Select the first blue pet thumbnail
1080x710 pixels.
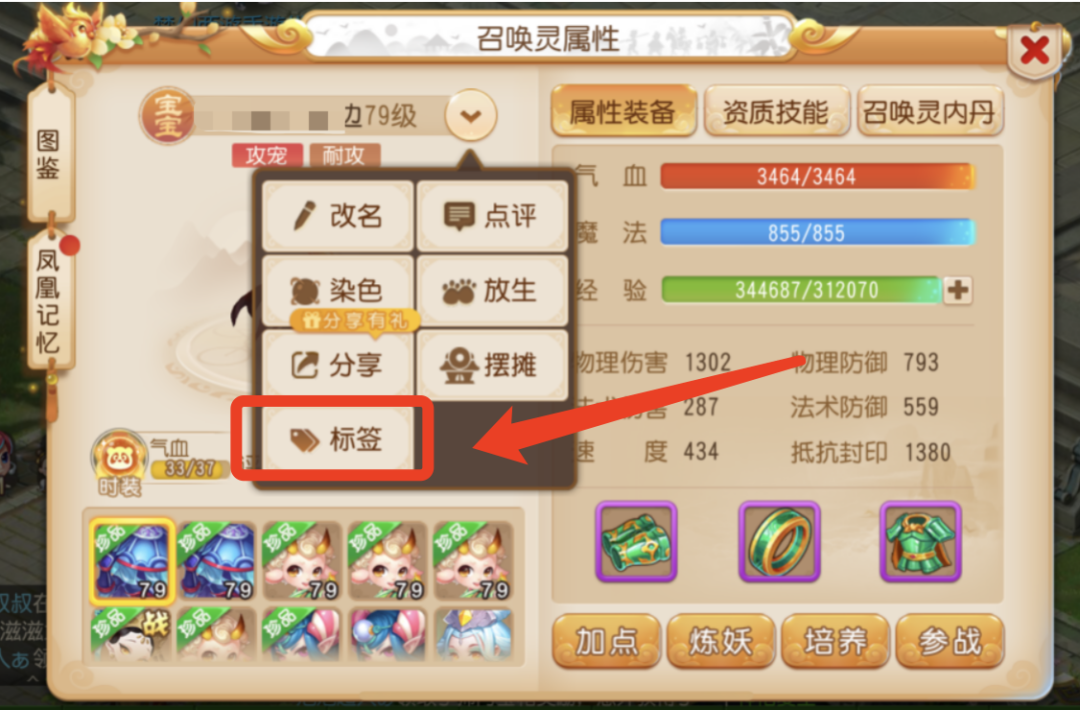click(132, 561)
